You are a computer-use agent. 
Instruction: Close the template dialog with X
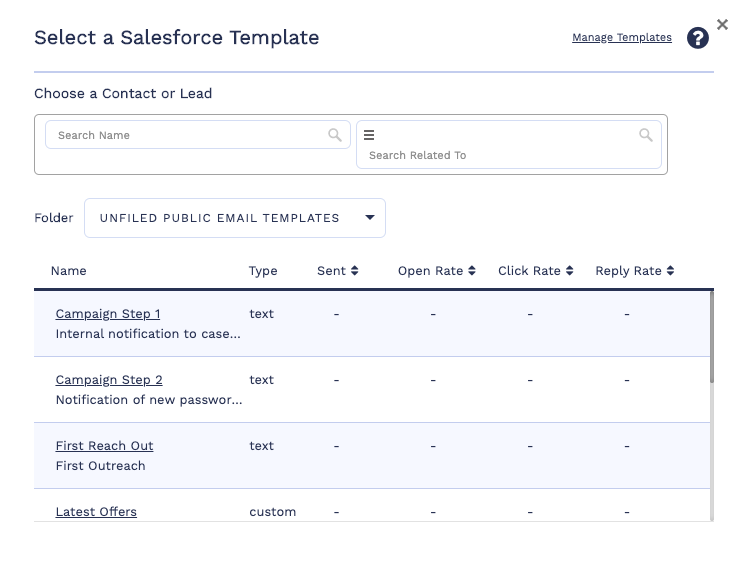tap(722, 25)
